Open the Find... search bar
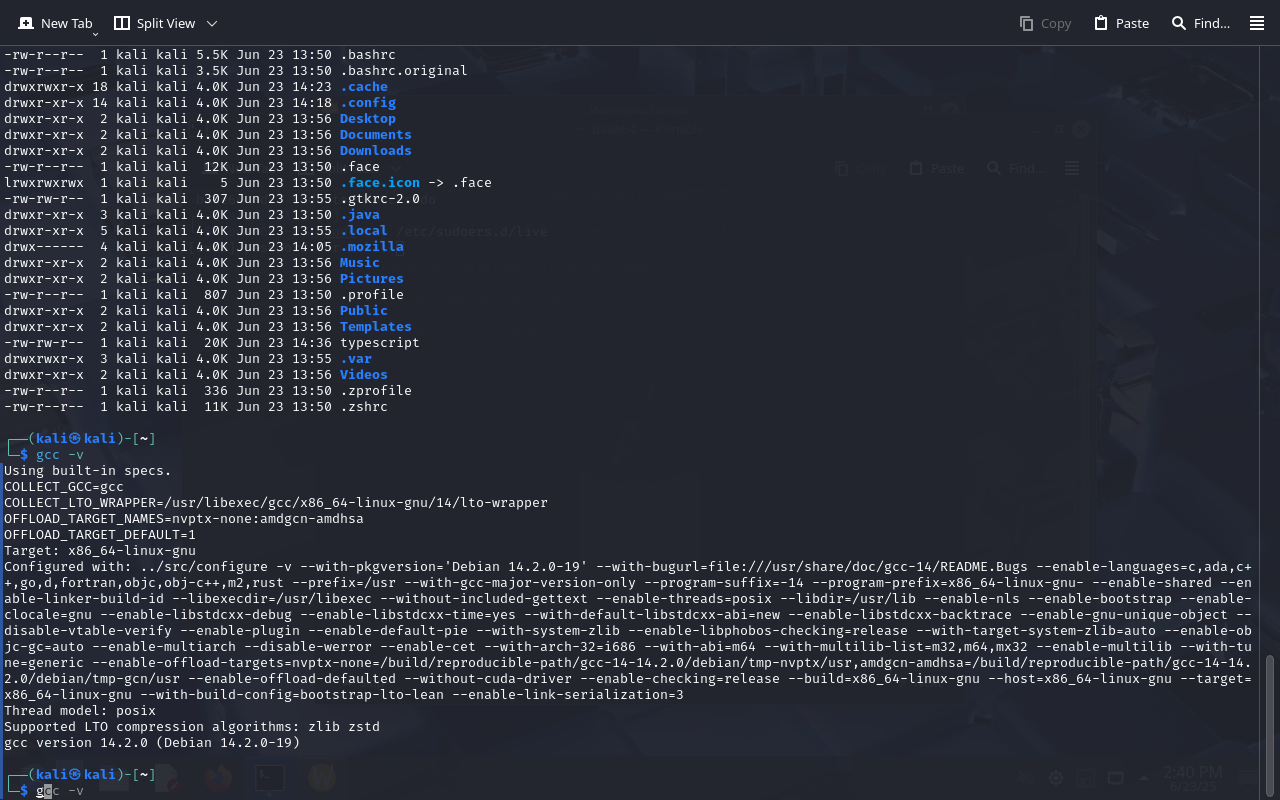This screenshot has width=1280, height=800. 1201,23
